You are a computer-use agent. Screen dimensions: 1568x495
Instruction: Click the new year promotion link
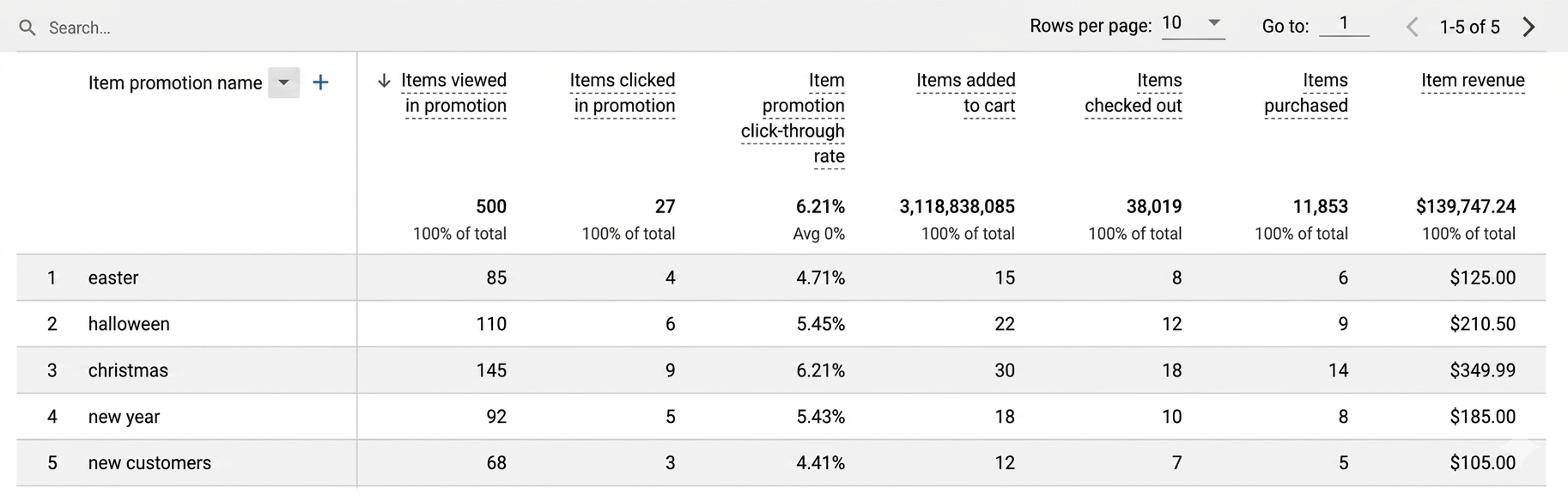coord(124,417)
